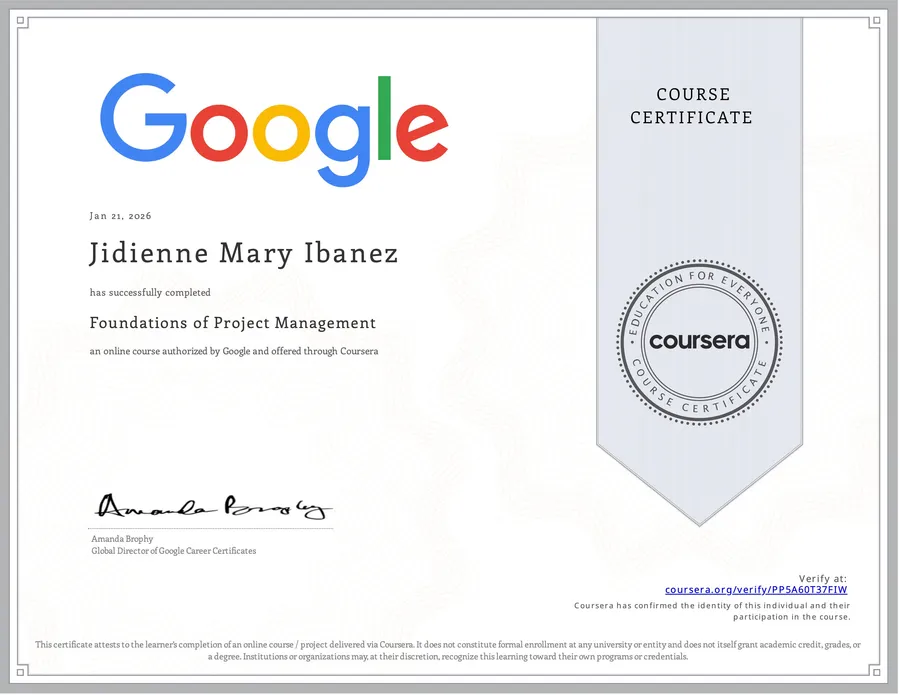Click the name 'Jidienne Mary Ibanez'

click(243, 253)
